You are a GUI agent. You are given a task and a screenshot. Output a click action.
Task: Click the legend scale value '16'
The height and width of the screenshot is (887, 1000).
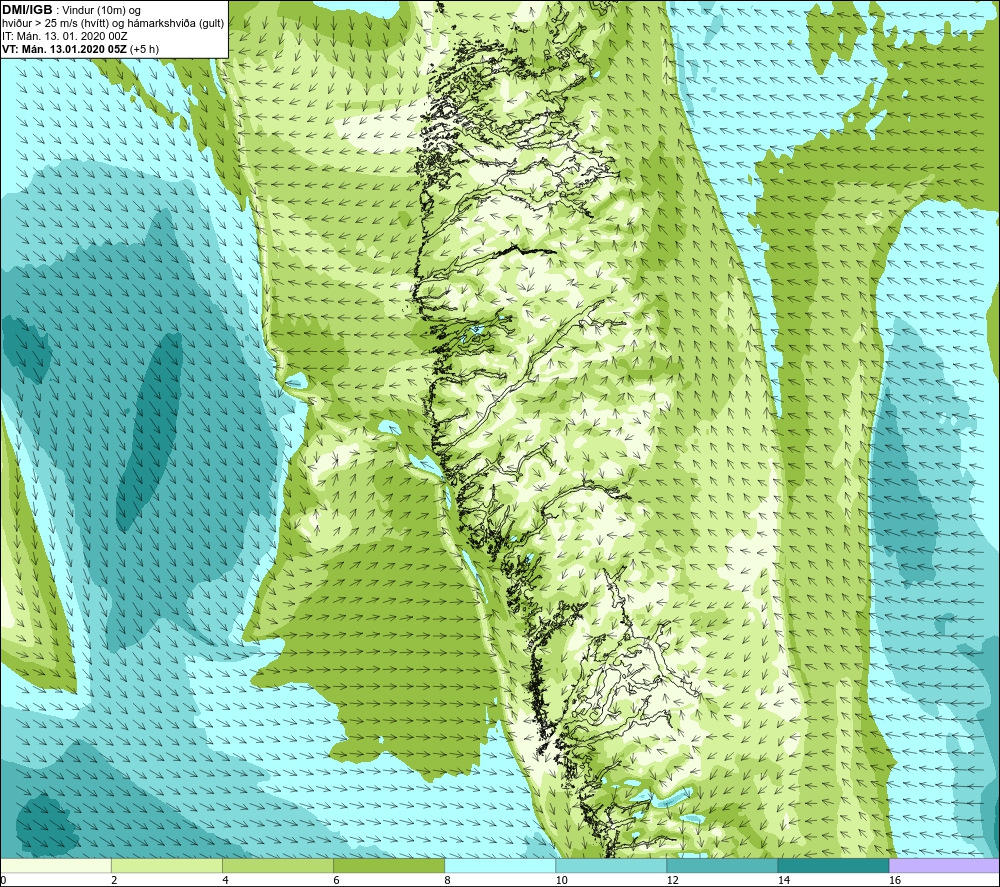(x=894, y=880)
